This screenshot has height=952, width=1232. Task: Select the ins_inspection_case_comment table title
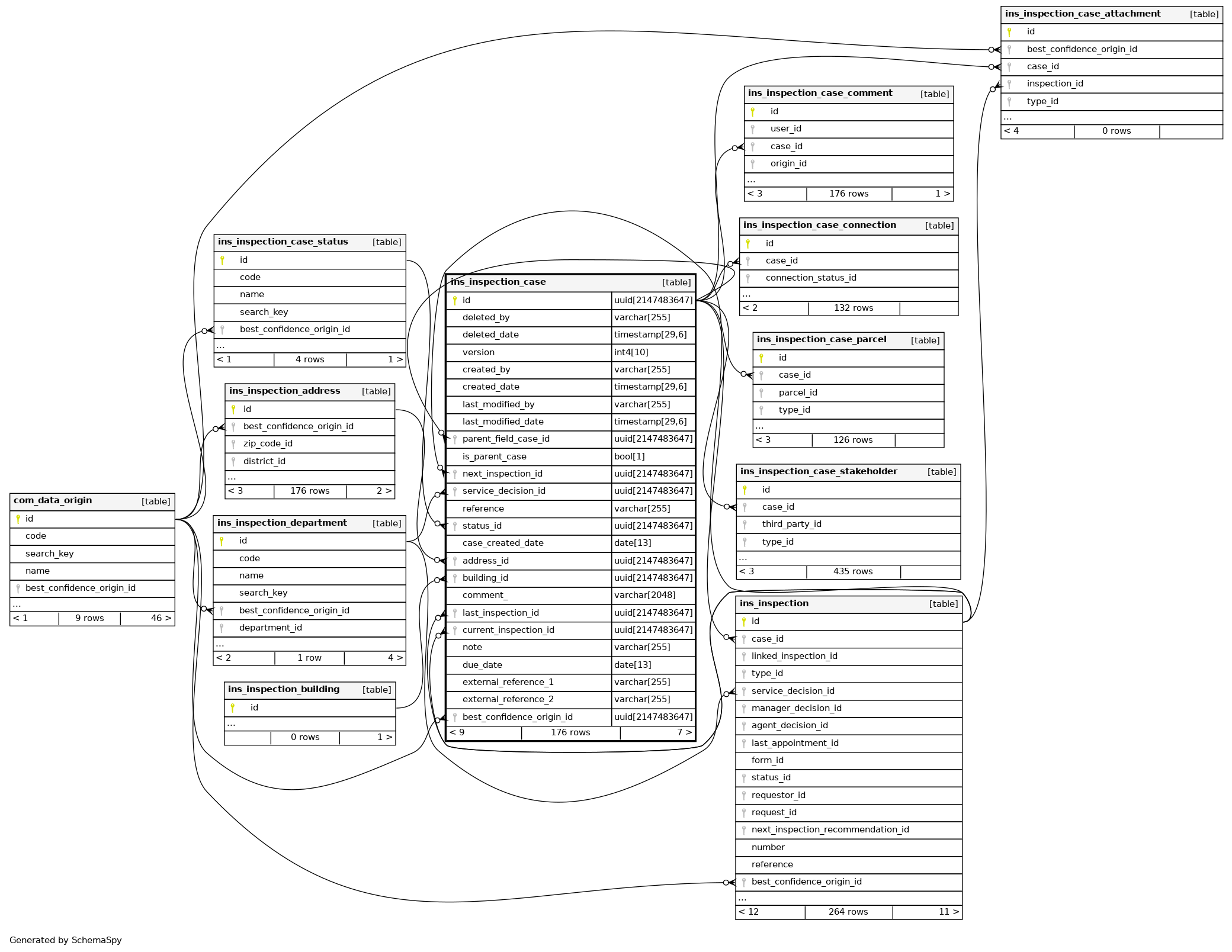[820, 94]
